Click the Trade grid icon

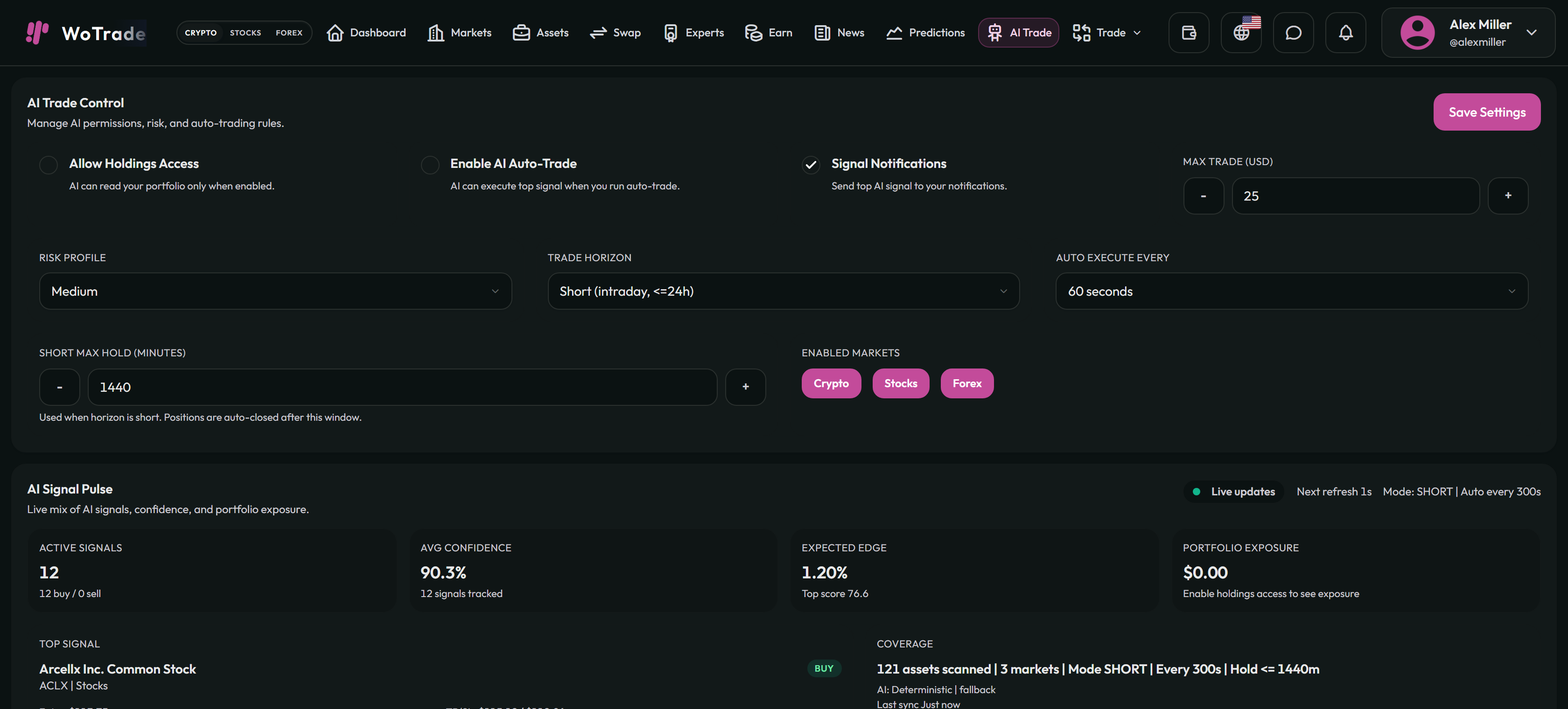click(1081, 33)
